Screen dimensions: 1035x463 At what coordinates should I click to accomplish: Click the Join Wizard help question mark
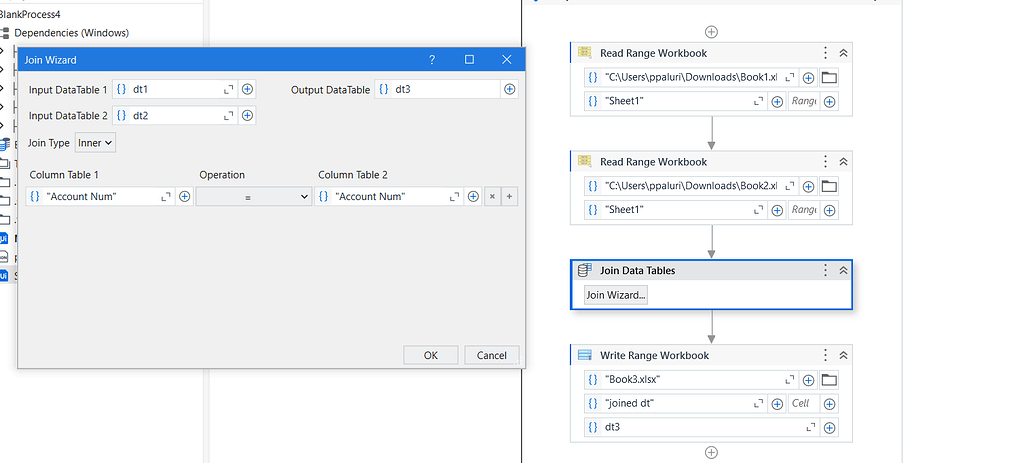pos(432,60)
